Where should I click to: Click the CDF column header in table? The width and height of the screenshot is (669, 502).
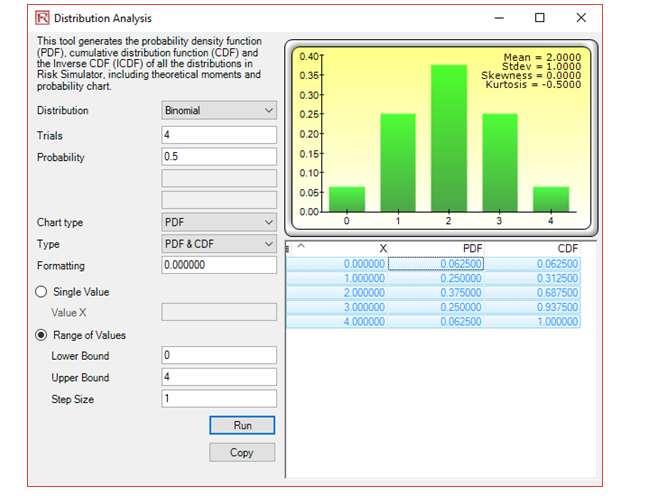click(x=568, y=249)
